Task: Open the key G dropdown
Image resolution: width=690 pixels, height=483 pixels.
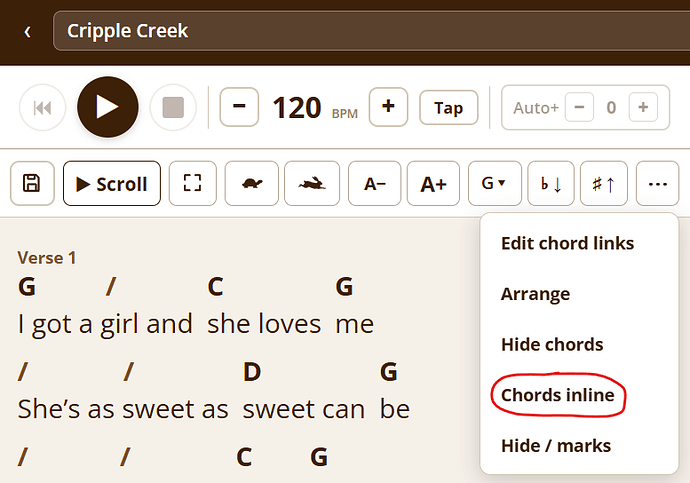Action: coord(495,183)
